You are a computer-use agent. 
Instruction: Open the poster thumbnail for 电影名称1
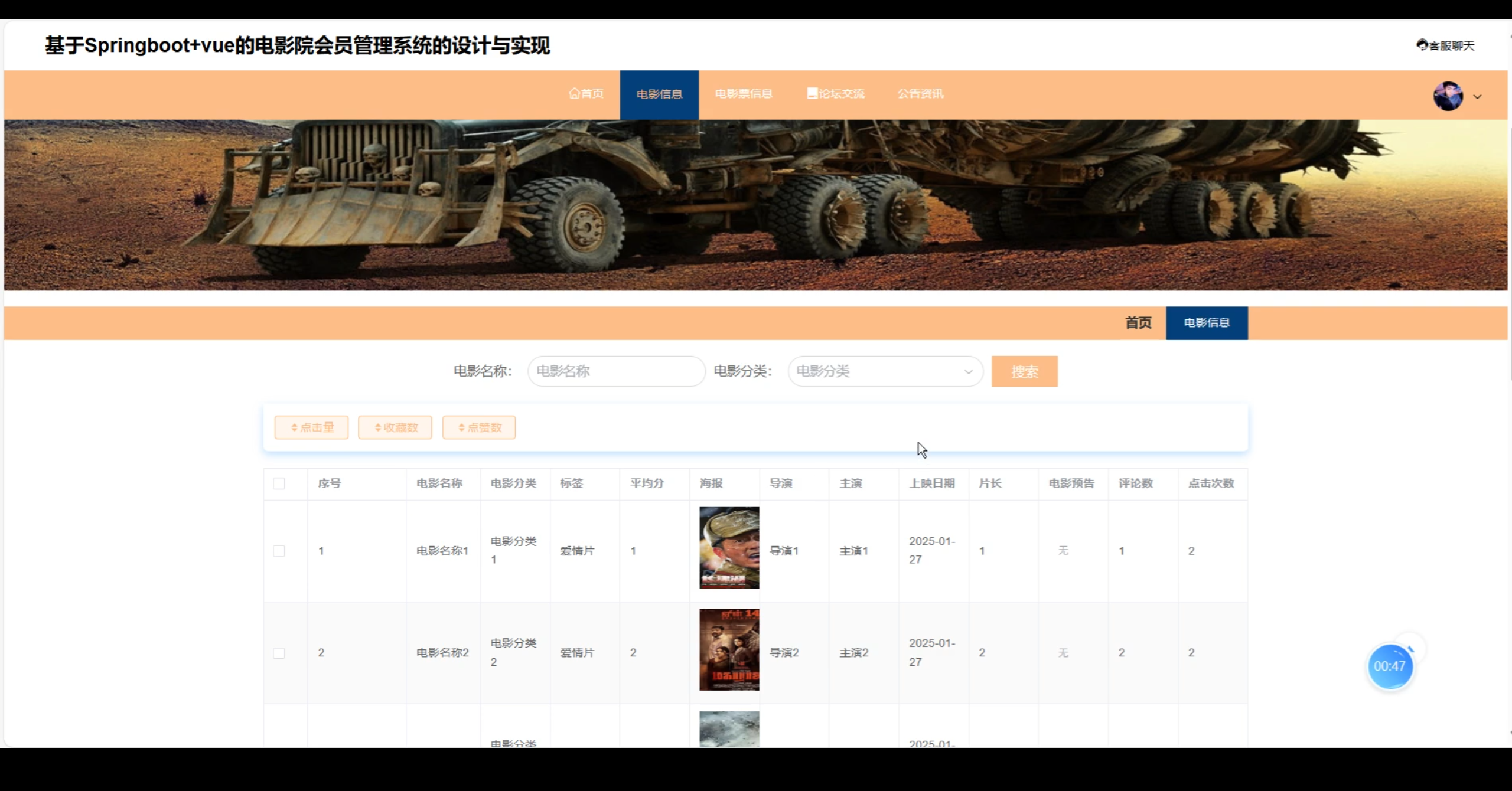coord(729,548)
